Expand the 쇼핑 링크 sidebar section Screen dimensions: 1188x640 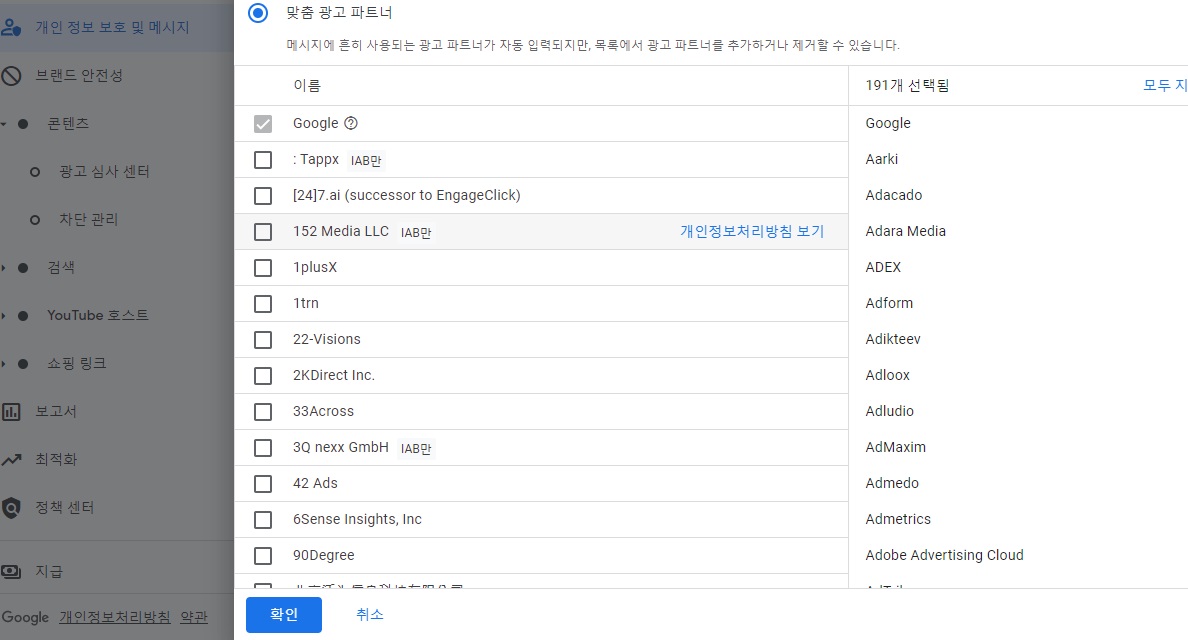[4, 364]
